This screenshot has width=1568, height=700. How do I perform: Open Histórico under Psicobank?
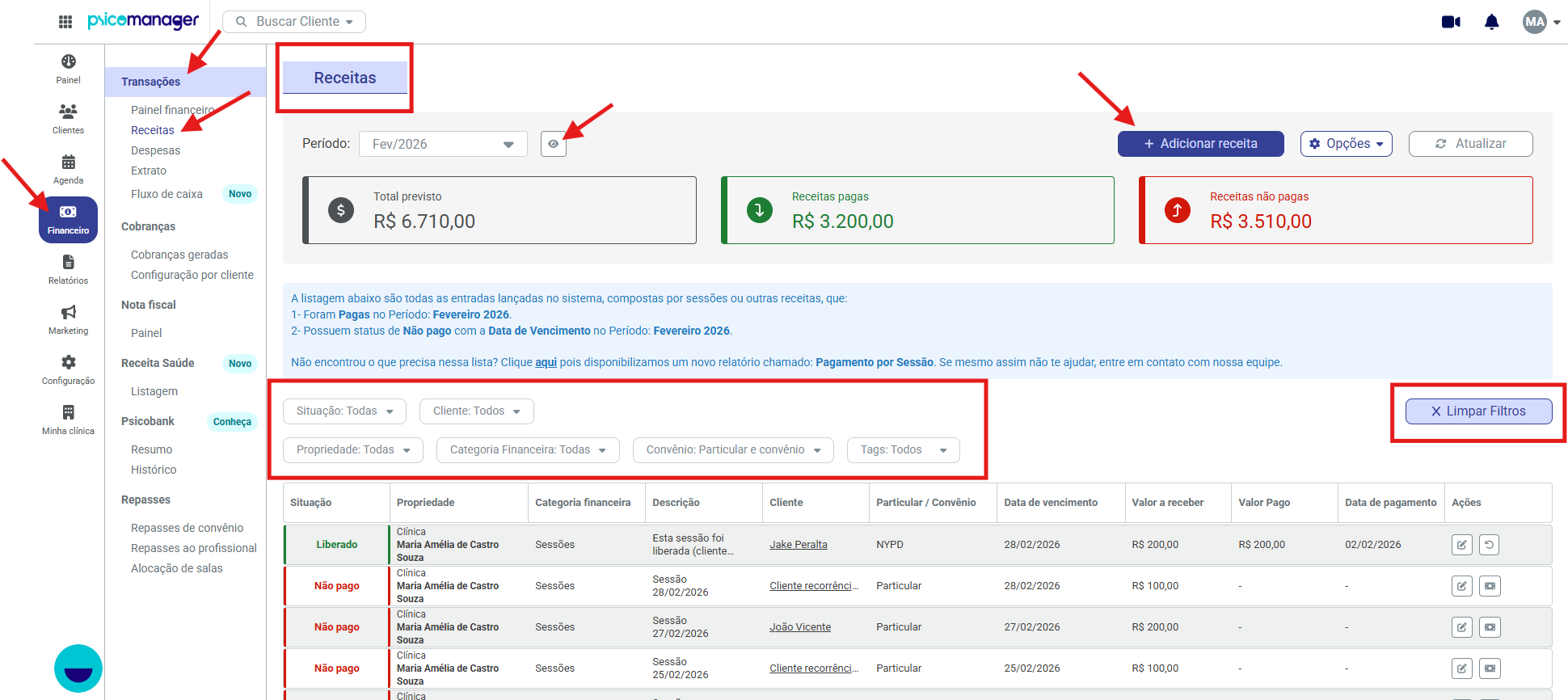click(154, 470)
